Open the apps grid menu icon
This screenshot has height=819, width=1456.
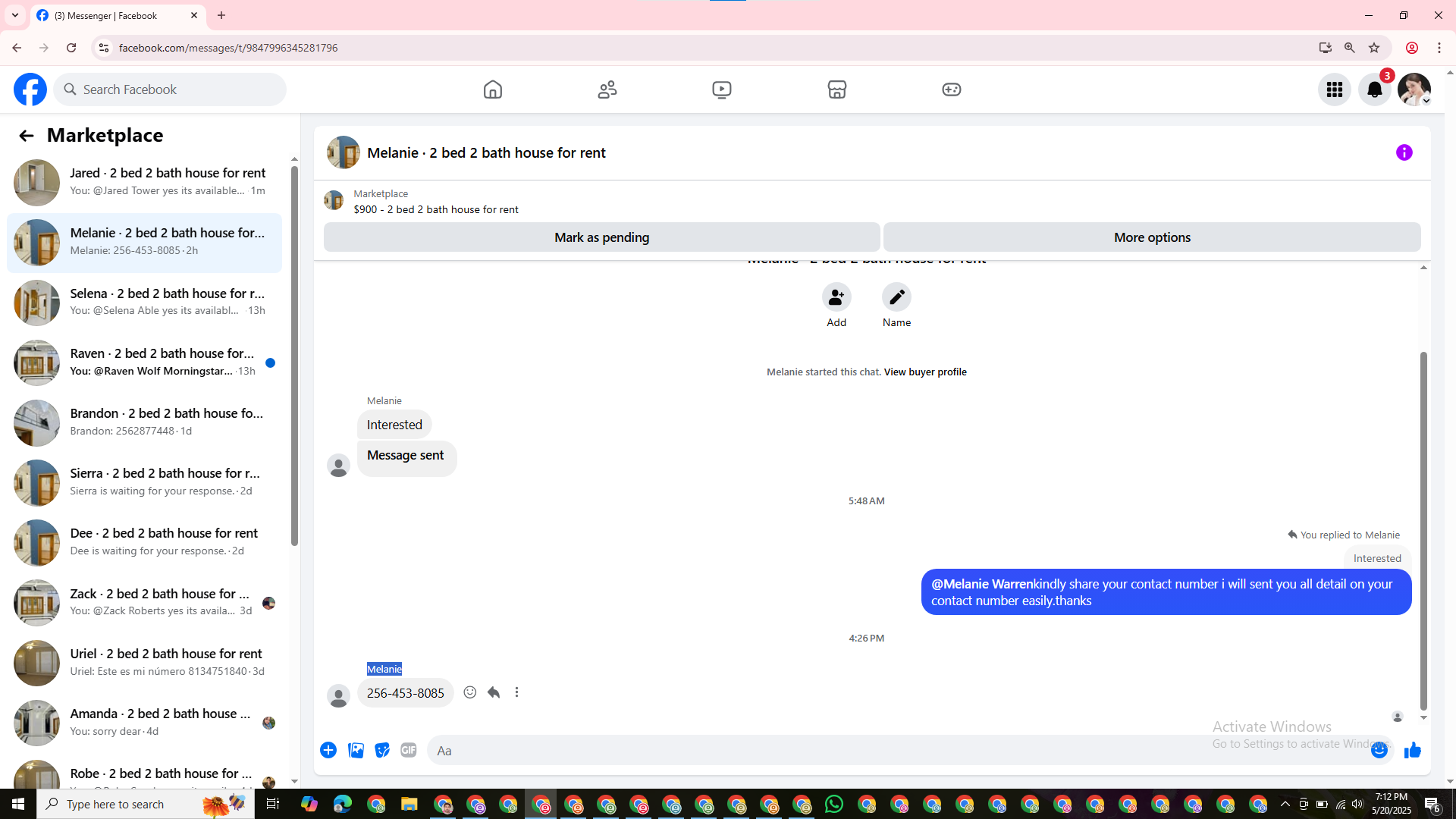tap(1334, 89)
